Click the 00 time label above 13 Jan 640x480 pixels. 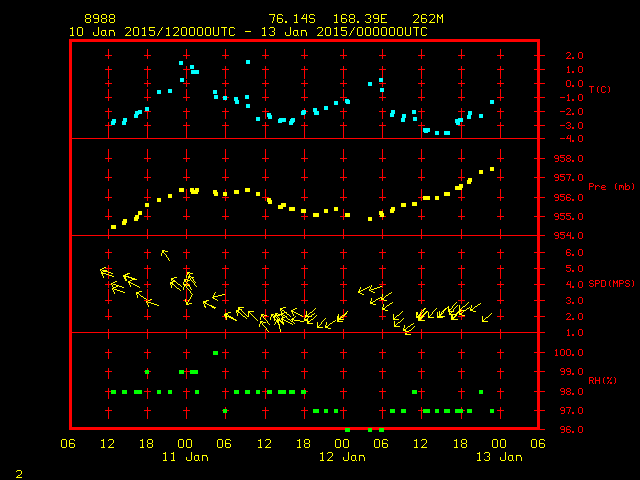pyautogui.click(x=499, y=444)
